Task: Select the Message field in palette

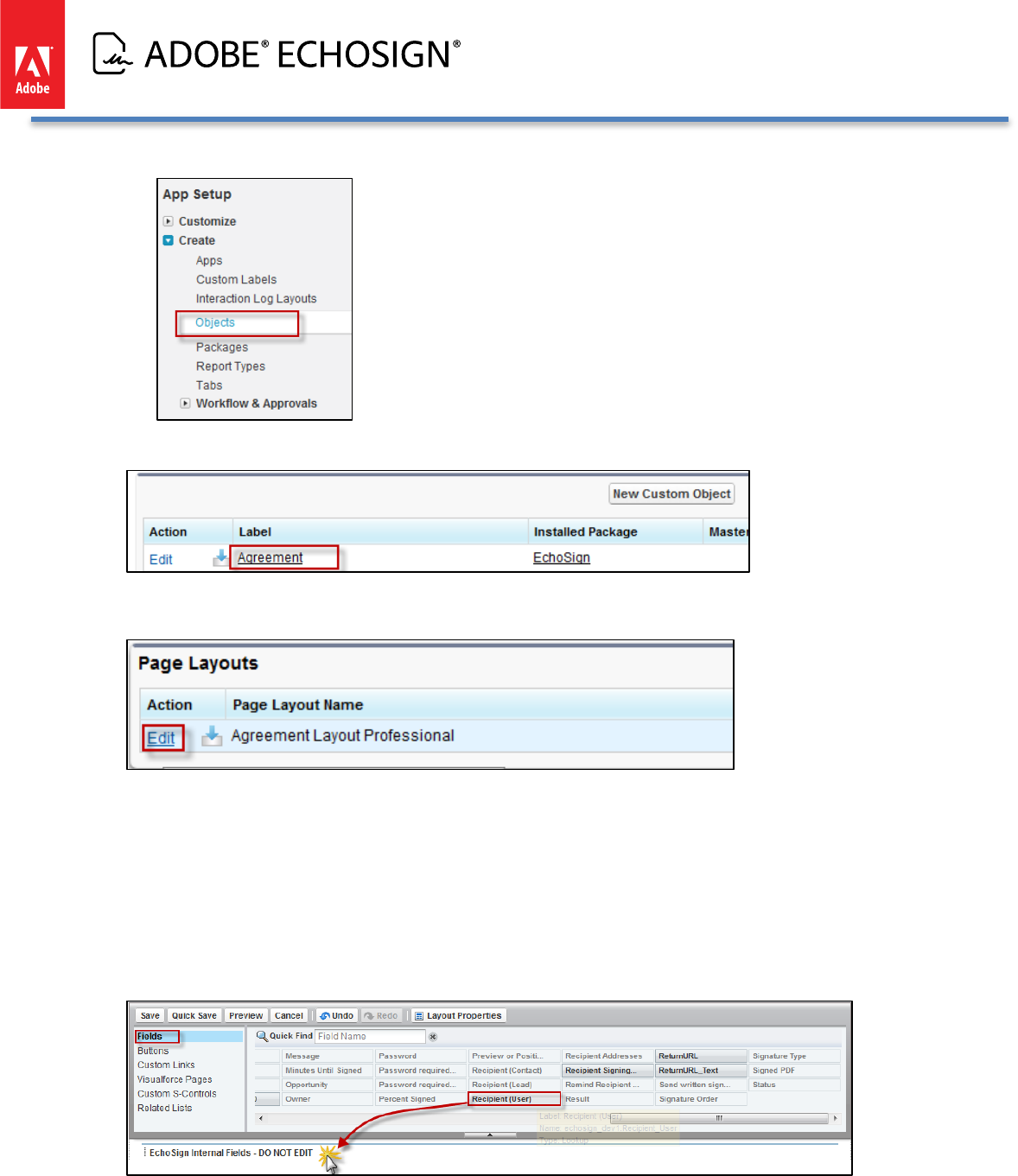Action: (x=328, y=1056)
